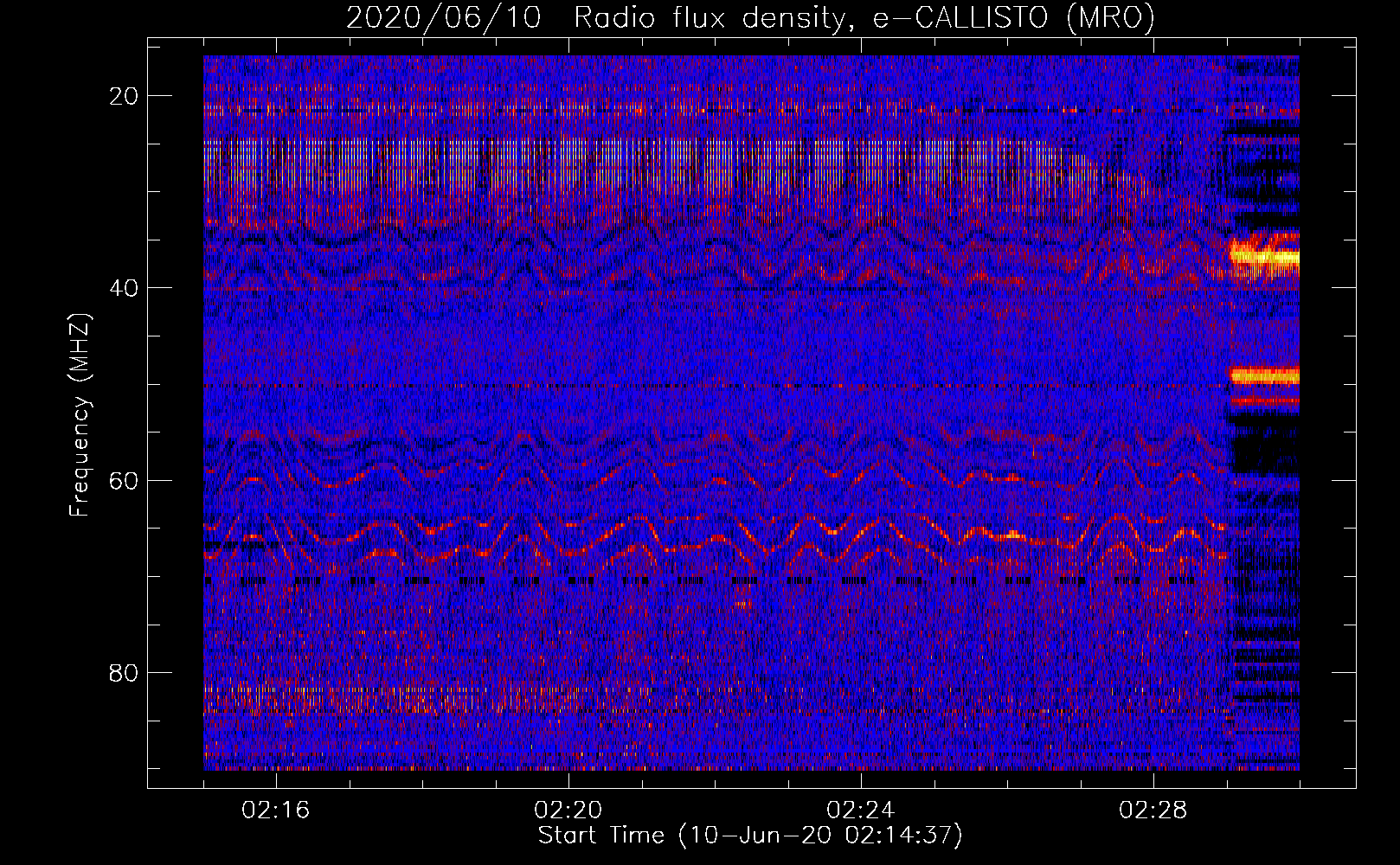Click the 60 frequency tick label
This screenshot has width=1400, height=865.
[x=124, y=480]
